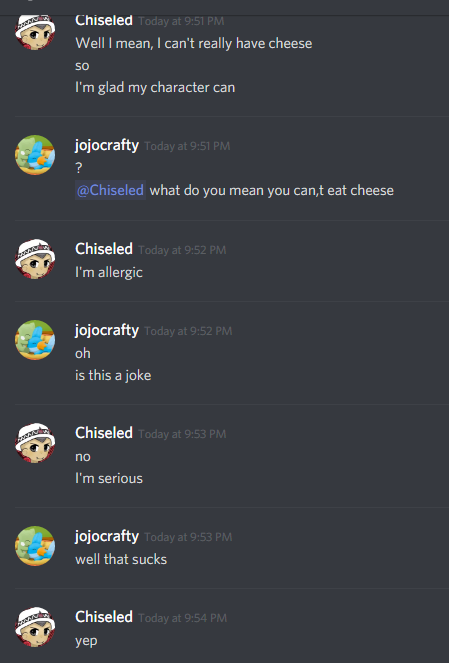The image size is (449, 663).
Task: Click the message "I'm glad my character can"
Action: click(155, 88)
